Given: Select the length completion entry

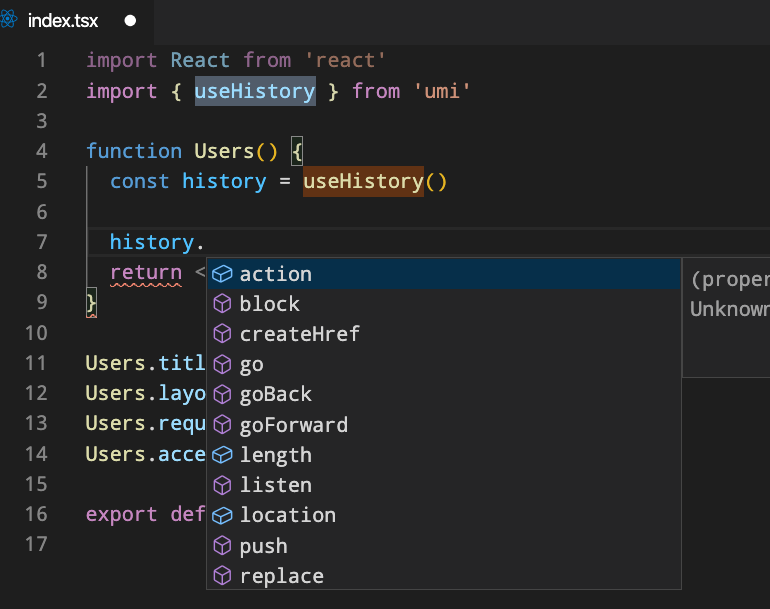Looking at the screenshot, I should [444, 455].
